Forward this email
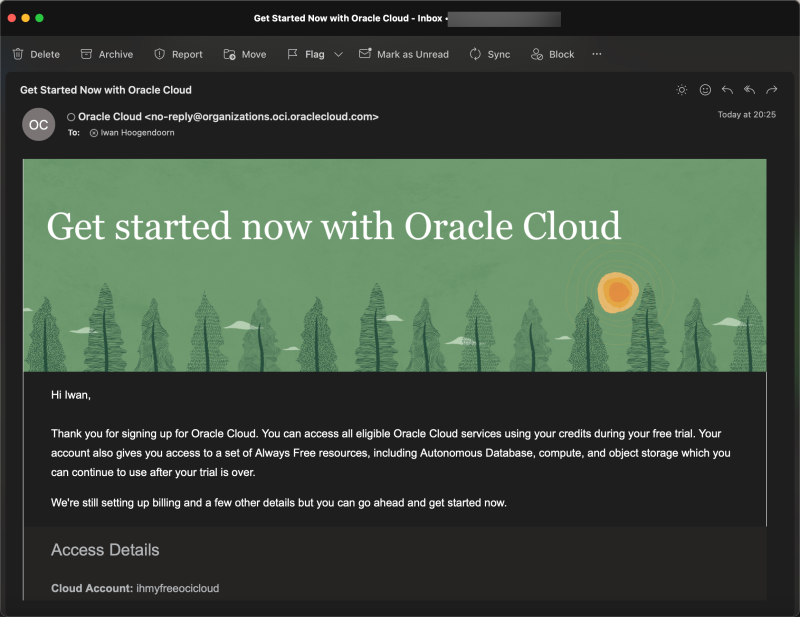 pos(770,90)
